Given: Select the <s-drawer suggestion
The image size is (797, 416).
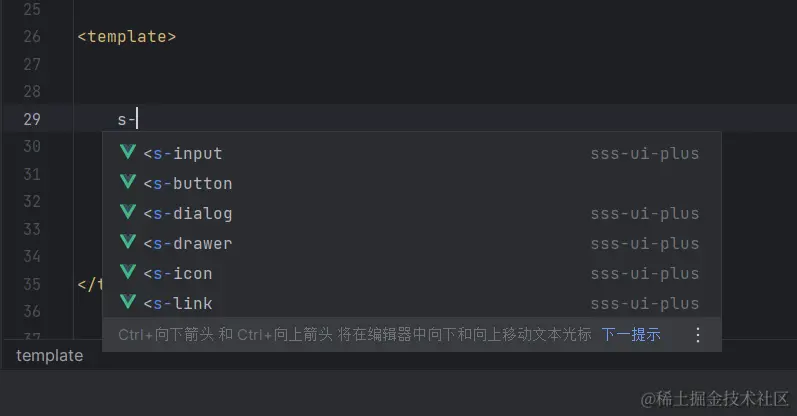Looking at the screenshot, I should 412,243.
